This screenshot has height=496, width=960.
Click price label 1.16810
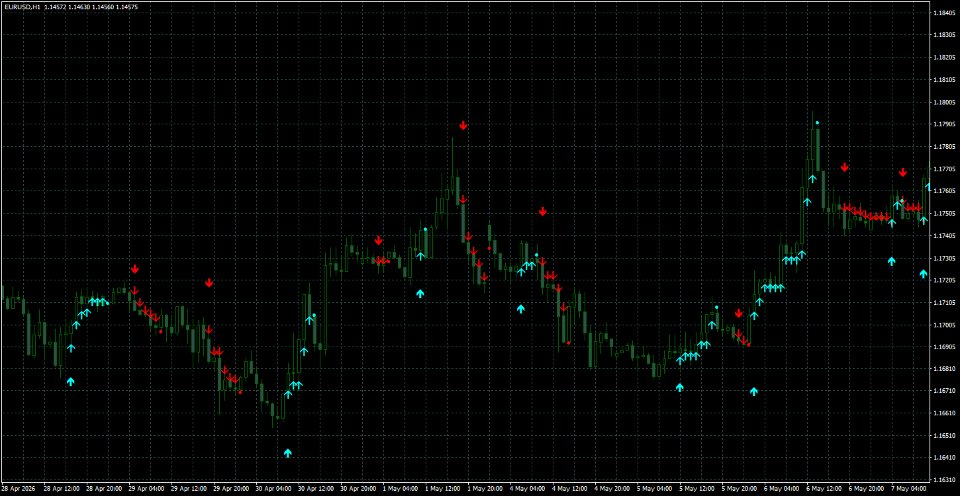coord(943,369)
